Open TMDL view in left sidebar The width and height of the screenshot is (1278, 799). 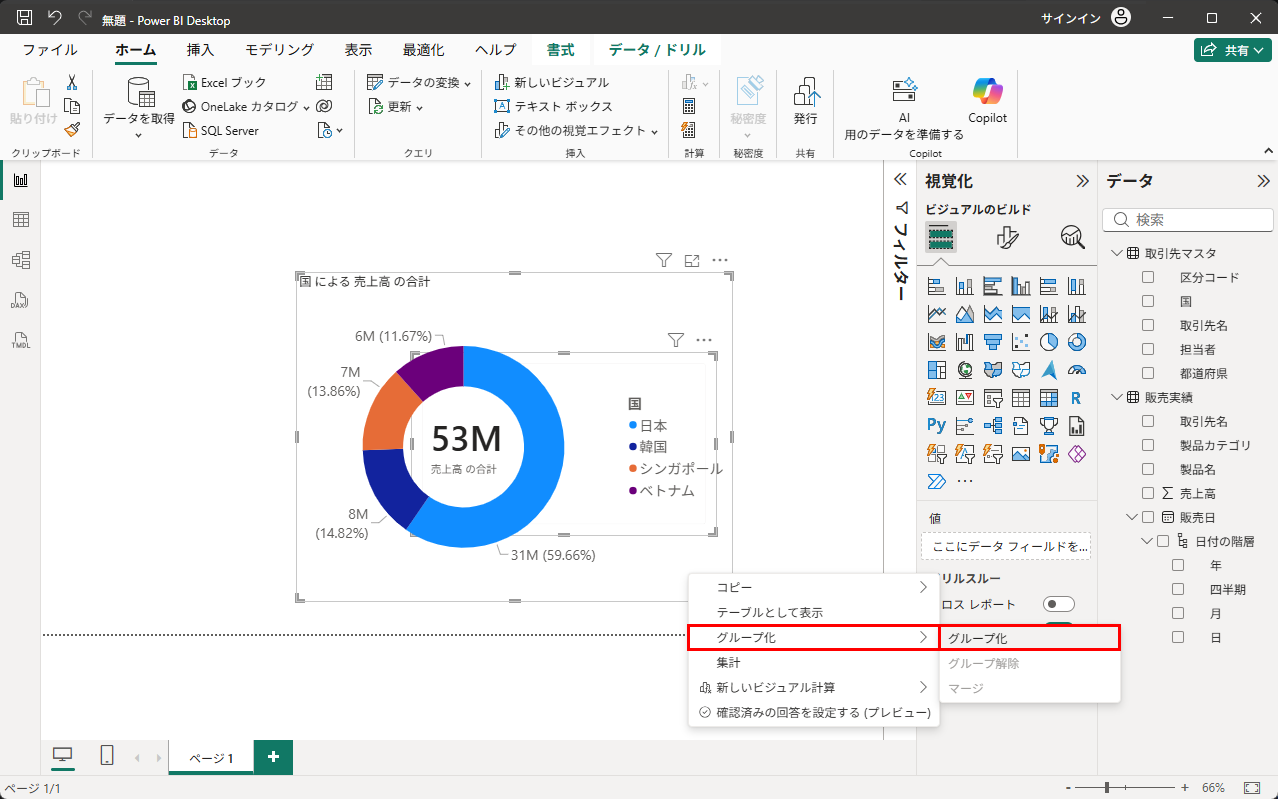coord(20,340)
